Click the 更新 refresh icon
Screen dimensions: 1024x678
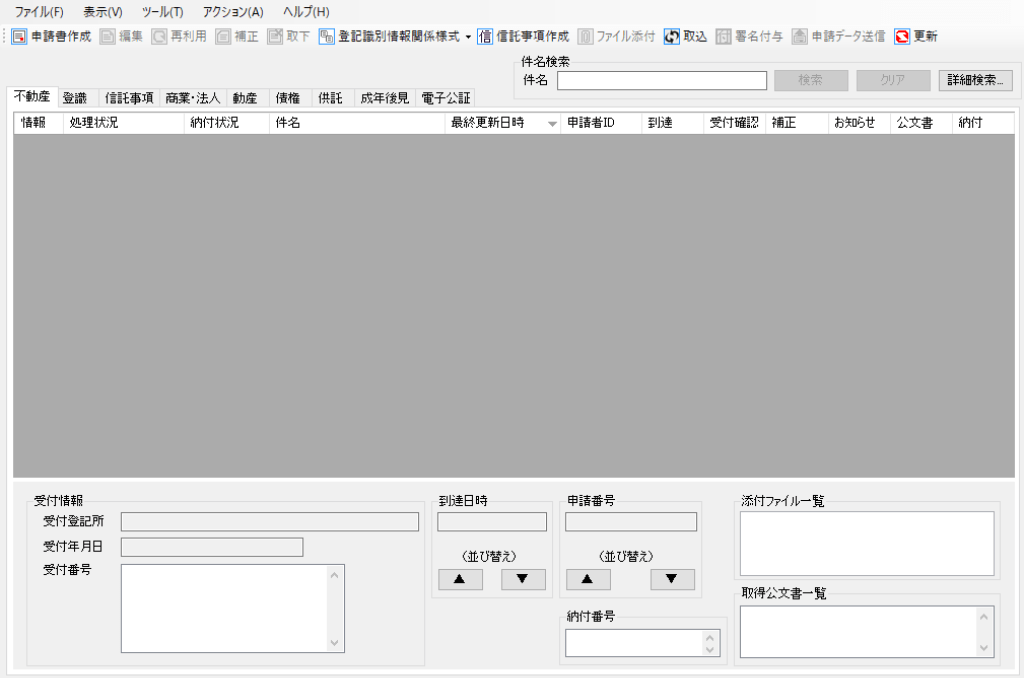(902, 36)
